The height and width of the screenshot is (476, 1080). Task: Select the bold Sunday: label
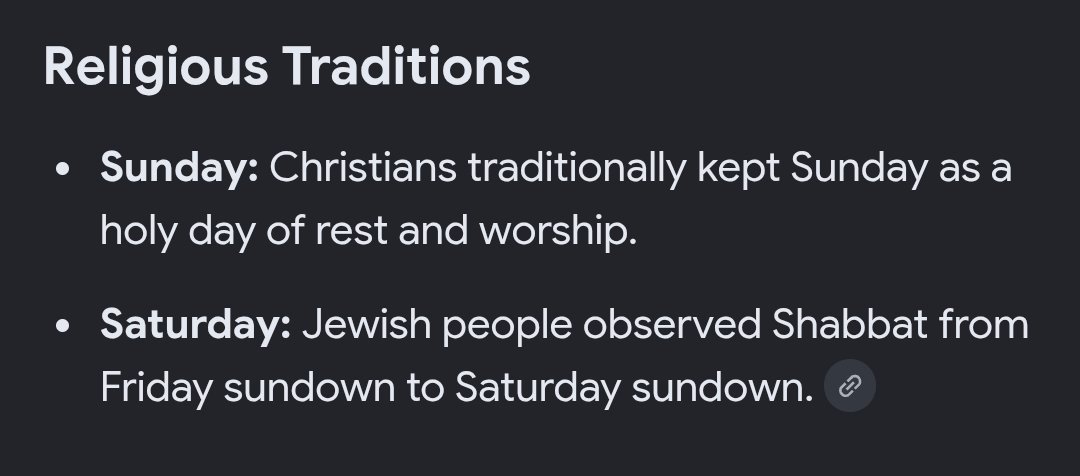pyautogui.click(x=179, y=168)
